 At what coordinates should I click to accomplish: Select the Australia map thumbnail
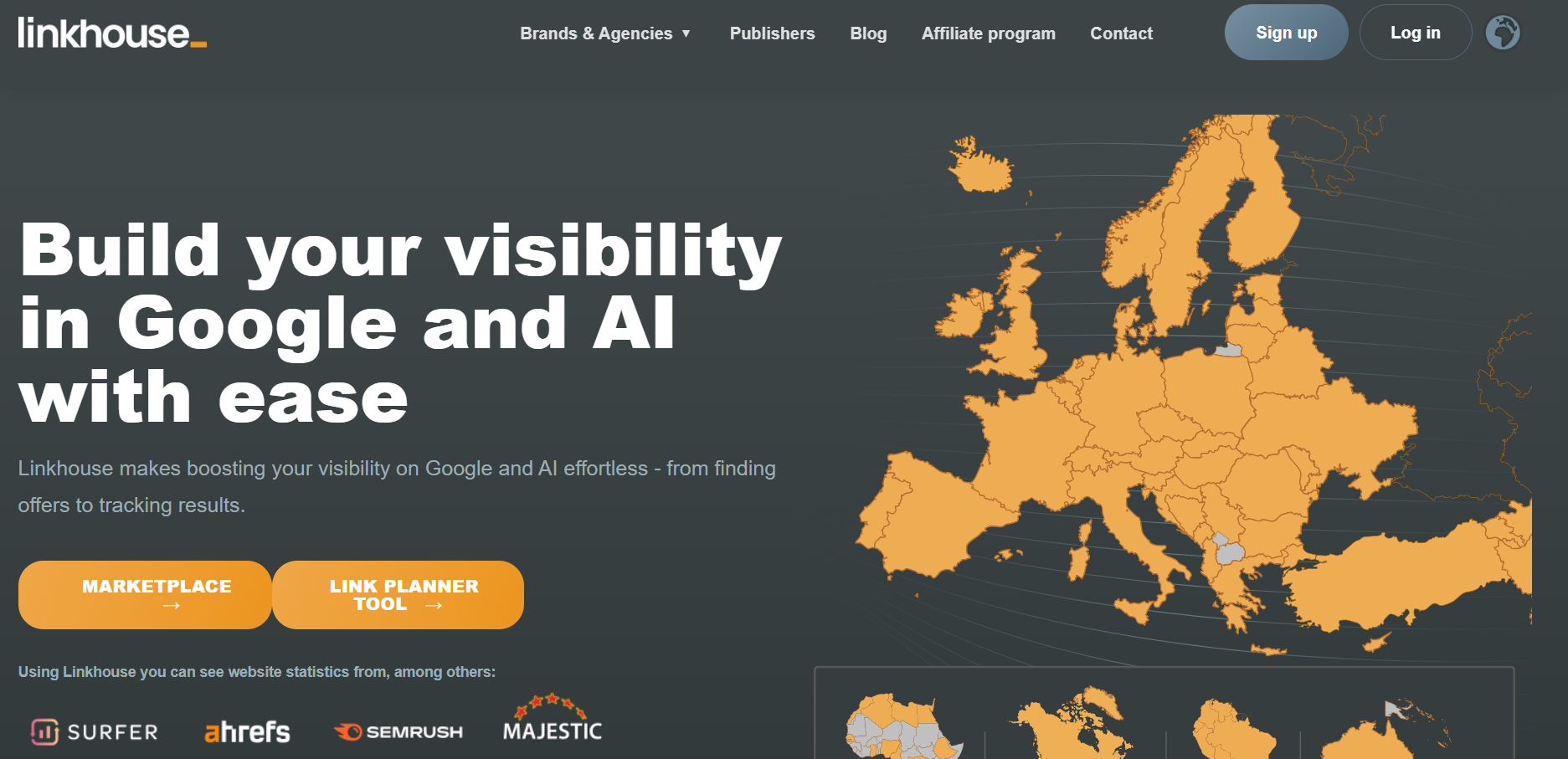click(x=1385, y=730)
